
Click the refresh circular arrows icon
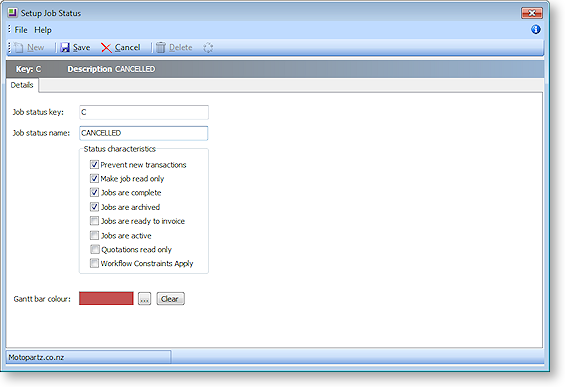pyautogui.click(x=208, y=48)
